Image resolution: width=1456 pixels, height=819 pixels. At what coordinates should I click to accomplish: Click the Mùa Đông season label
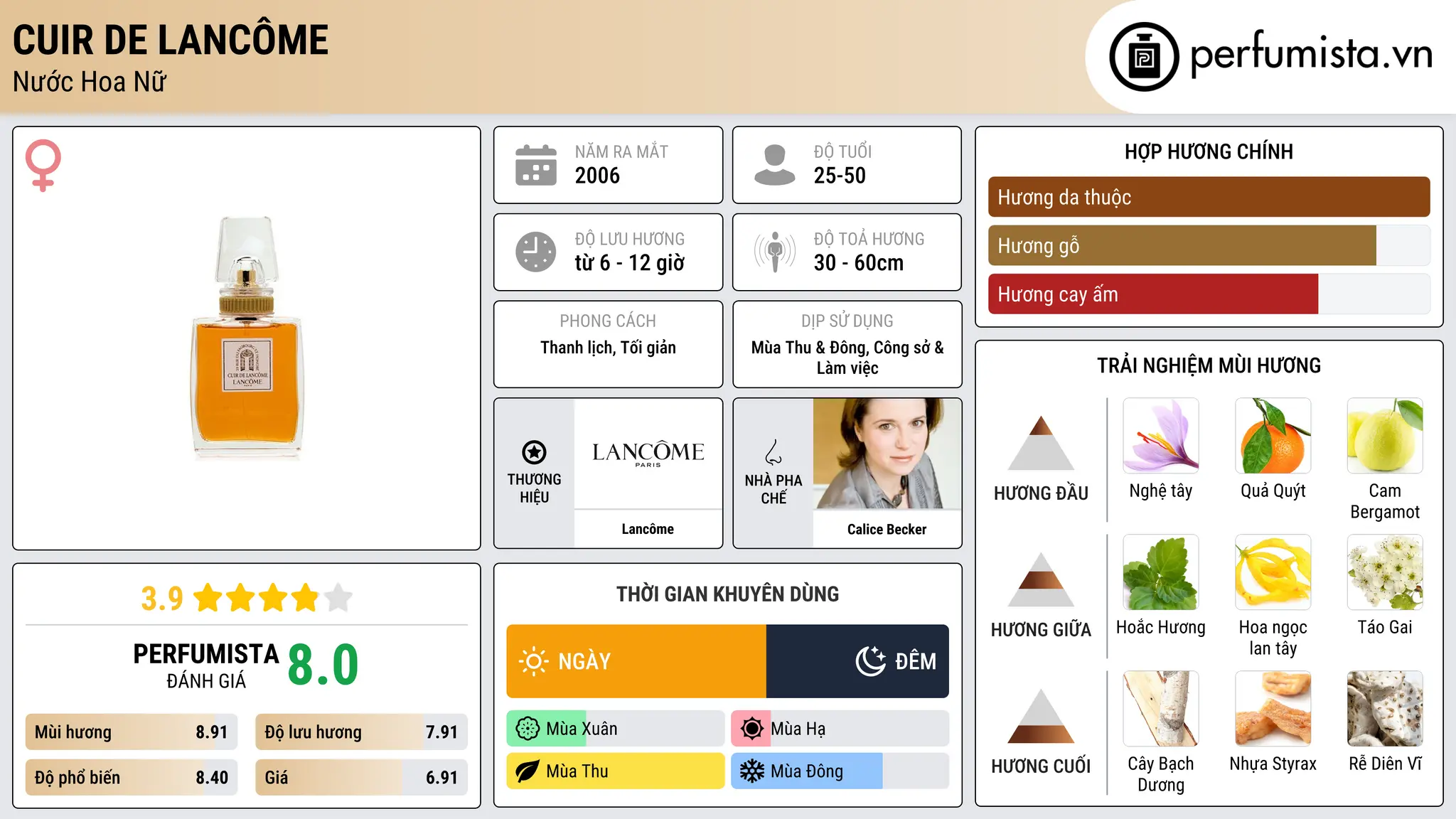807,771
